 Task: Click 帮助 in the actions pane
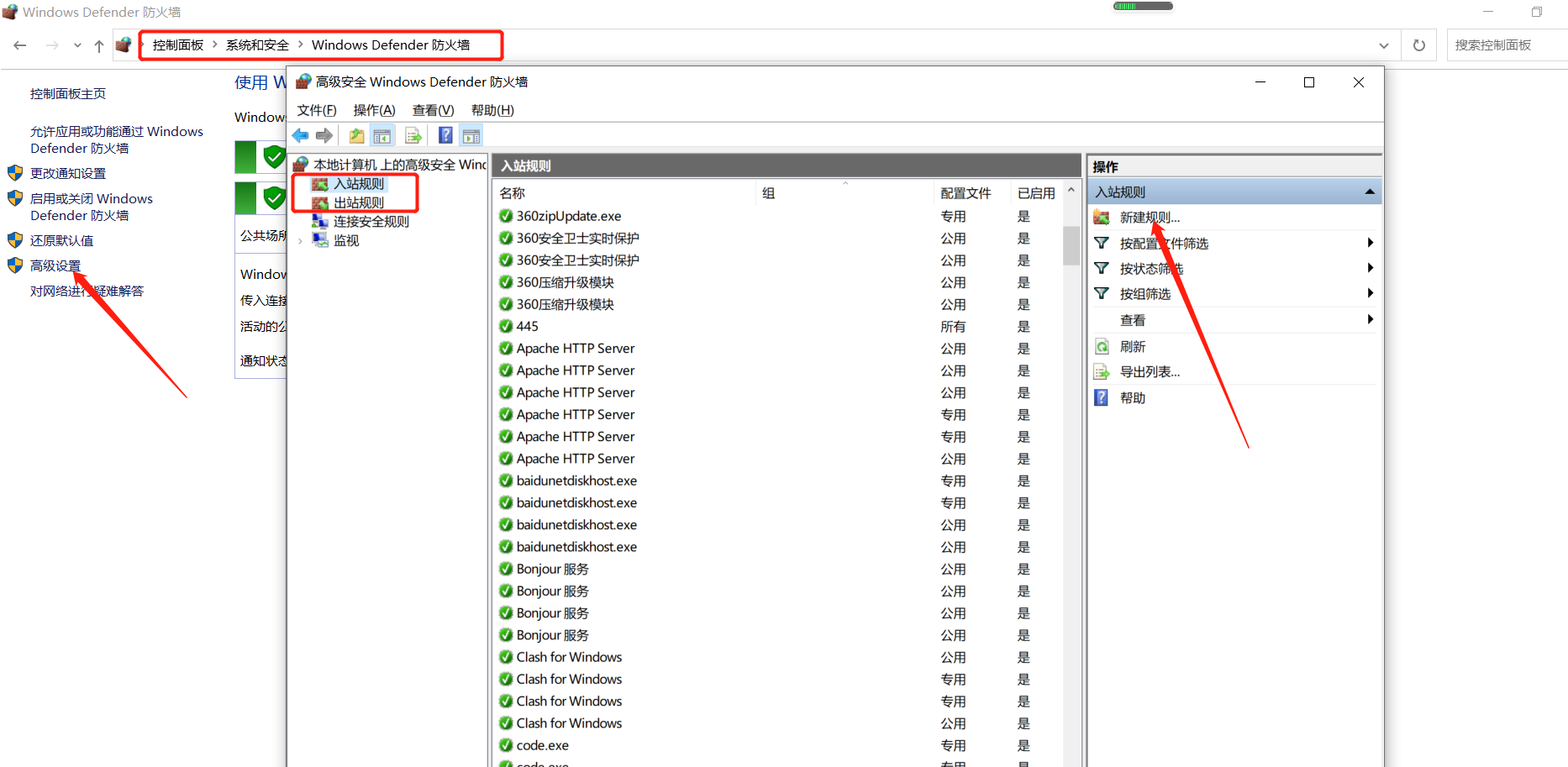point(1132,398)
